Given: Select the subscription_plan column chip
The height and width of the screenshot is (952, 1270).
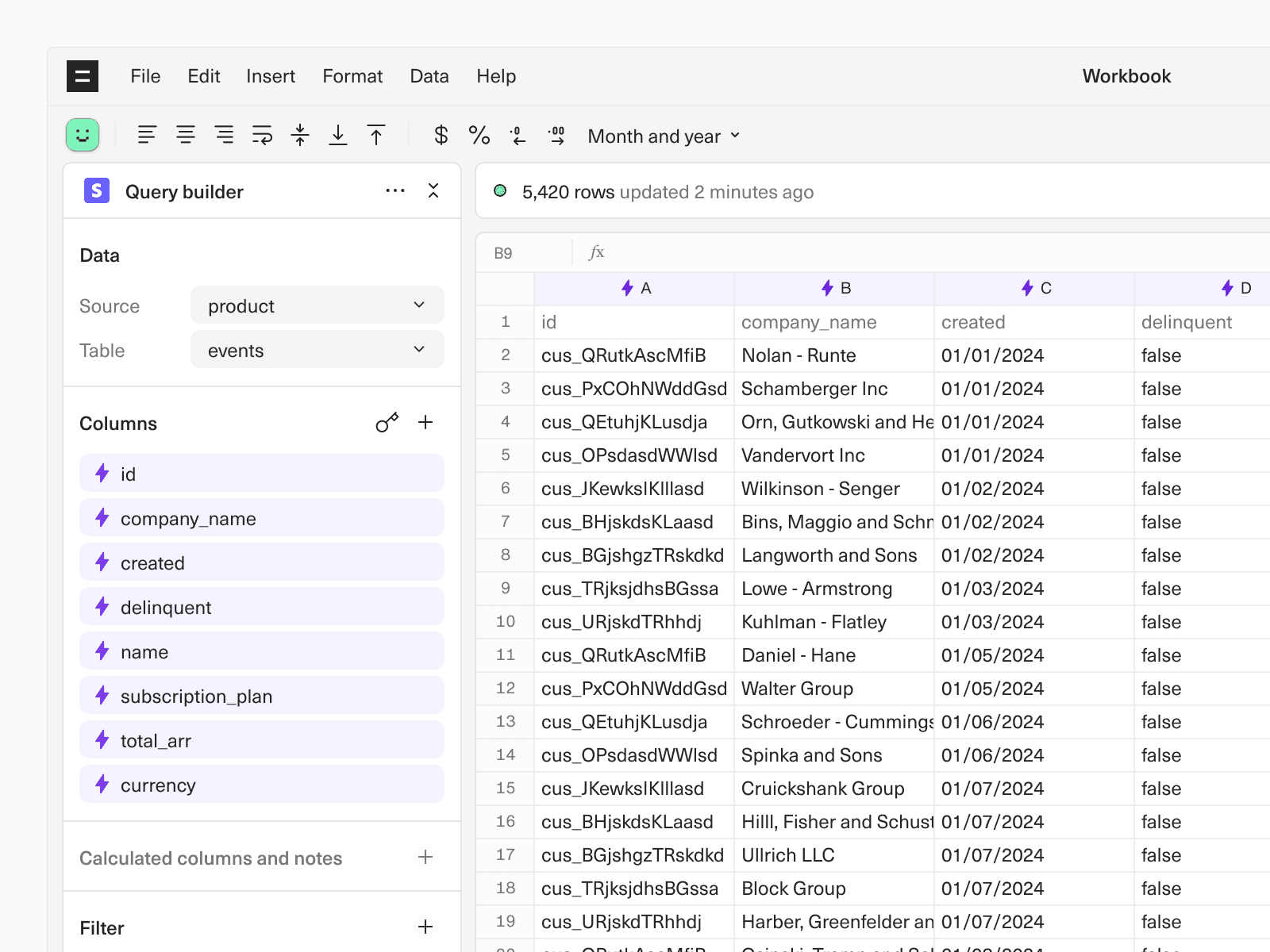Looking at the screenshot, I should (x=262, y=696).
